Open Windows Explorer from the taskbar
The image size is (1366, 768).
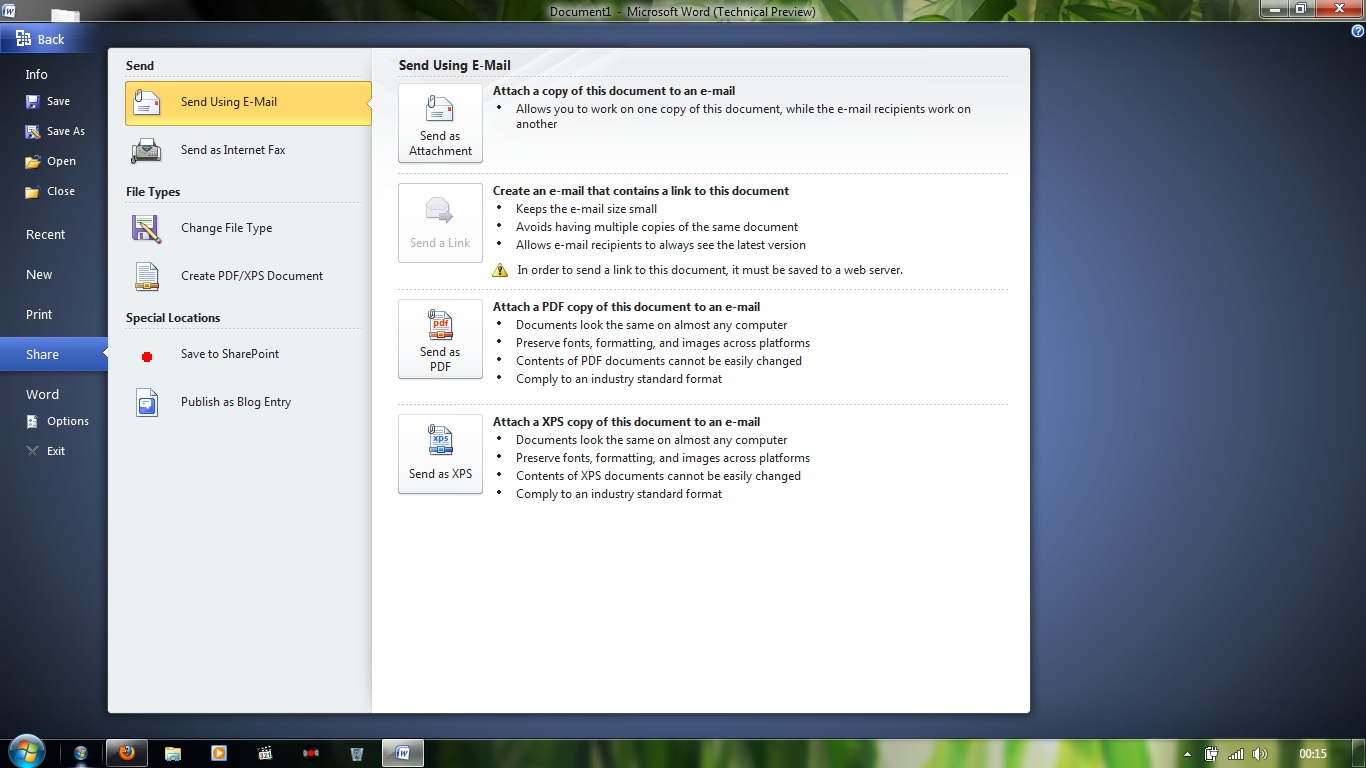pos(173,753)
